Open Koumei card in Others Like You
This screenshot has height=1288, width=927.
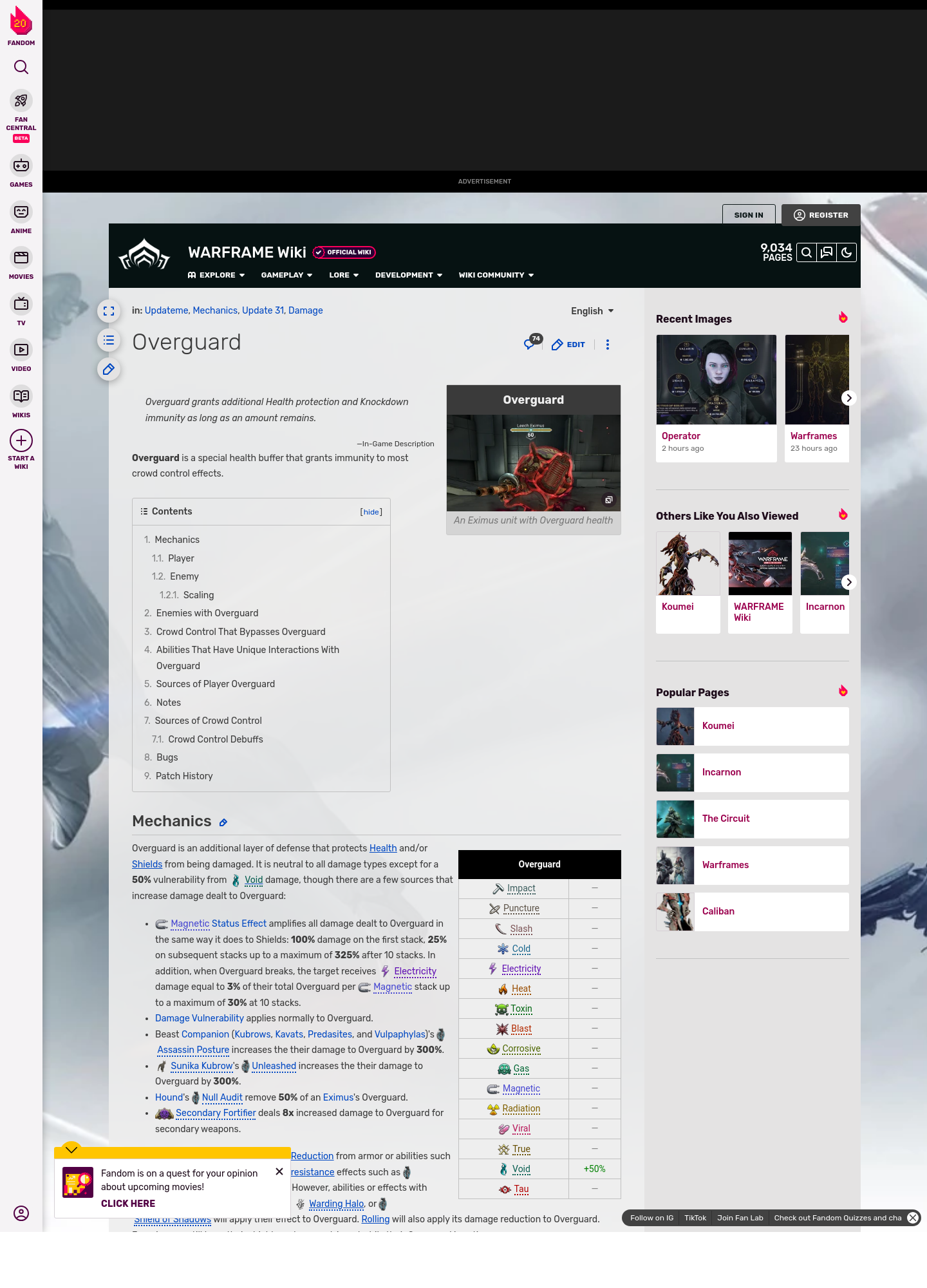(688, 582)
